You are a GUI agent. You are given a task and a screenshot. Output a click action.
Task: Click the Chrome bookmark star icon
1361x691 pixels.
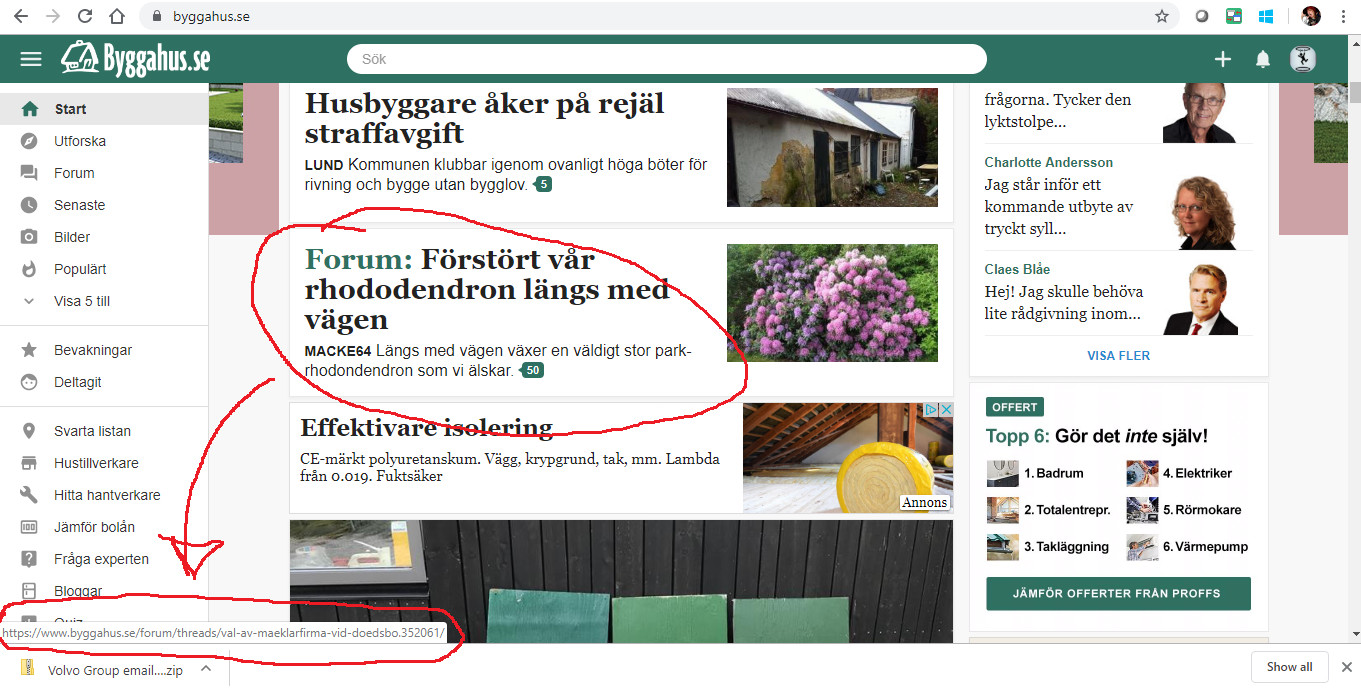[1161, 16]
